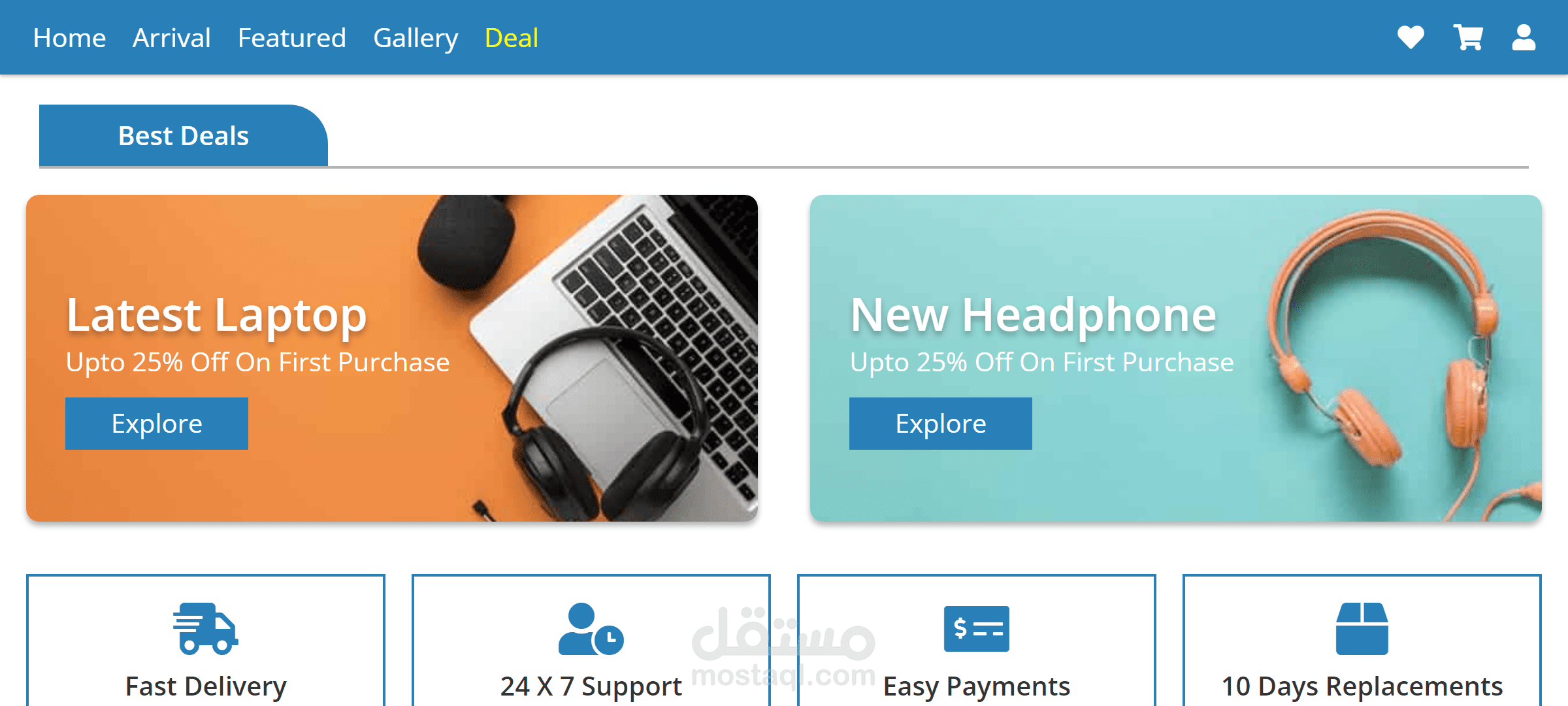The height and width of the screenshot is (706, 1568).
Task: Open the wishlist heart icon
Action: 1411,37
